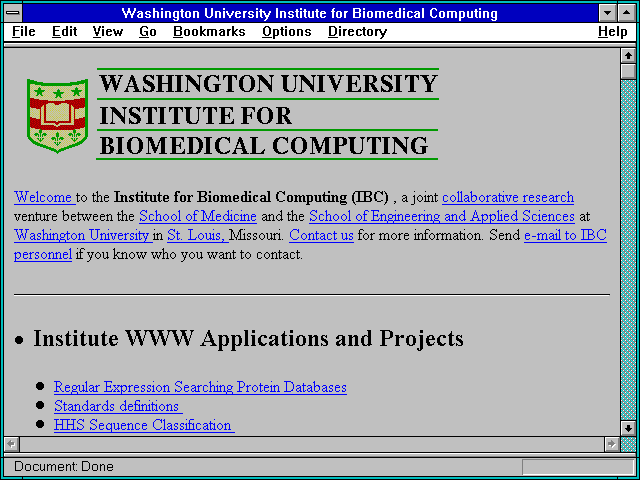Image resolution: width=640 pixels, height=480 pixels.
Task: Open the Directory menu
Action: (x=357, y=32)
